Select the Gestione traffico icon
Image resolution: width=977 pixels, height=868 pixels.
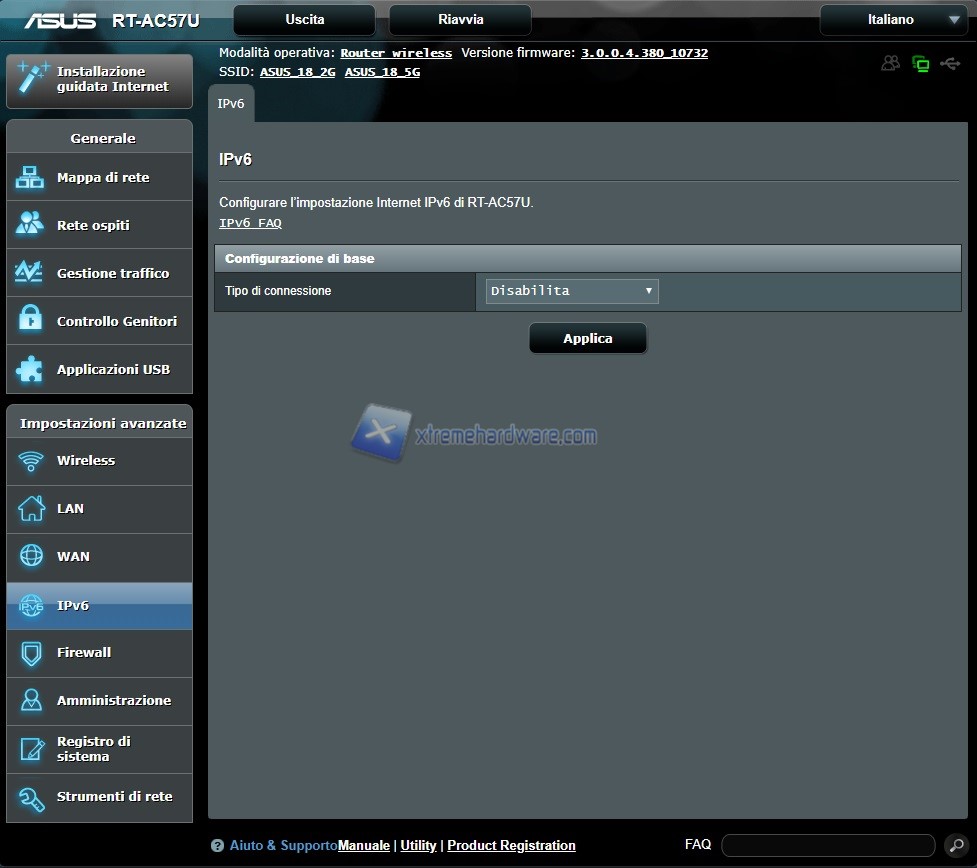(30, 273)
